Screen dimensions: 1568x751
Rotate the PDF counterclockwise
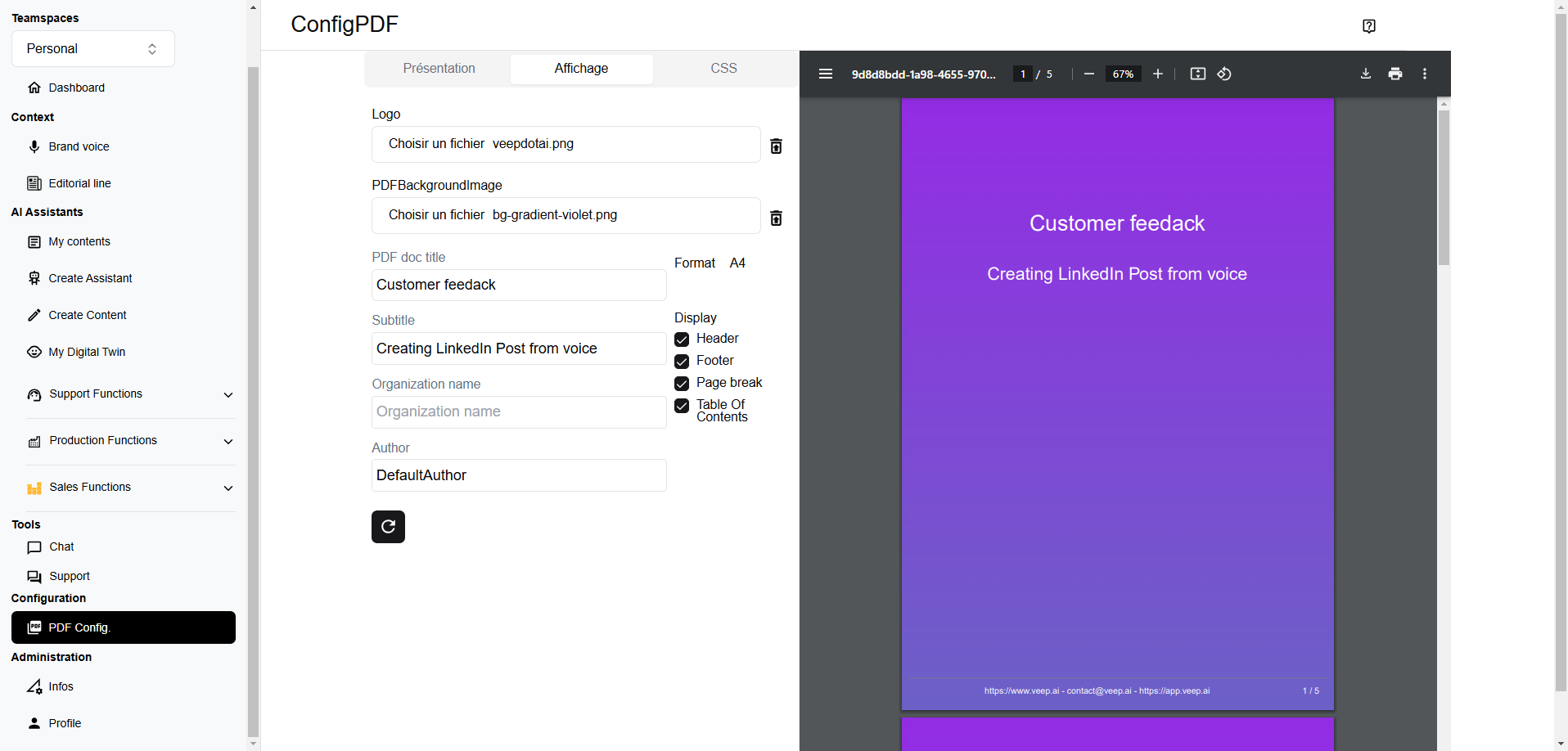(x=1224, y=74)
